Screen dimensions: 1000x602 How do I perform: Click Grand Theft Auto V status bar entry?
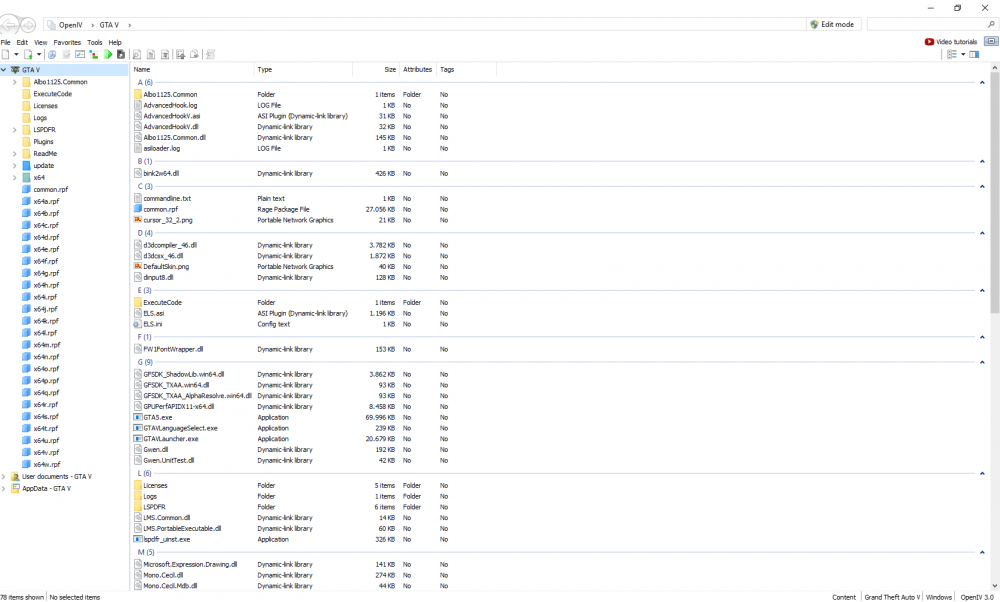pyautogui.click(x=892, y=597)
